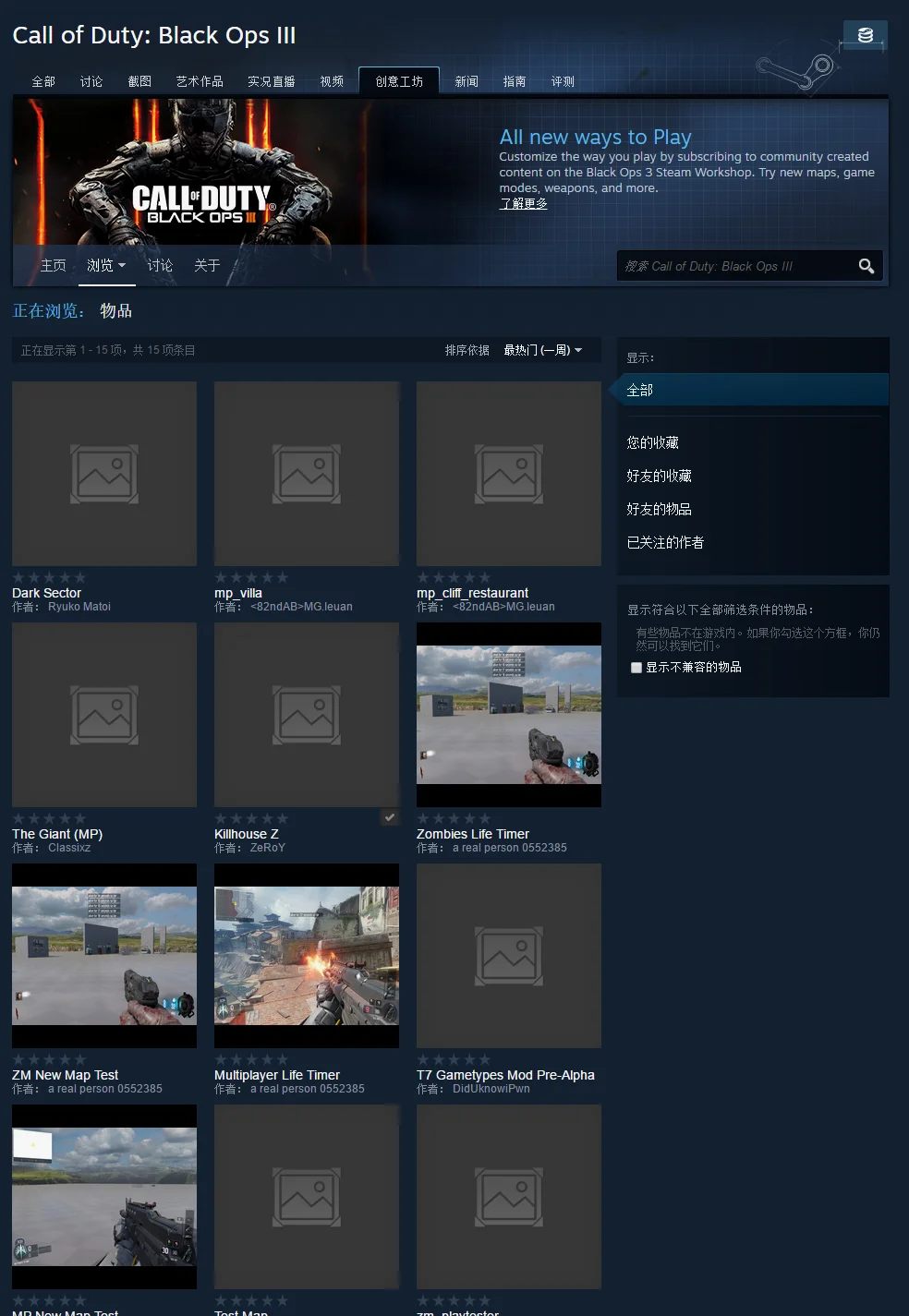Open the stacked-coins icon in the top-right corner
Viewport: 909px width, 1316px height.
(x=866, y=35)
